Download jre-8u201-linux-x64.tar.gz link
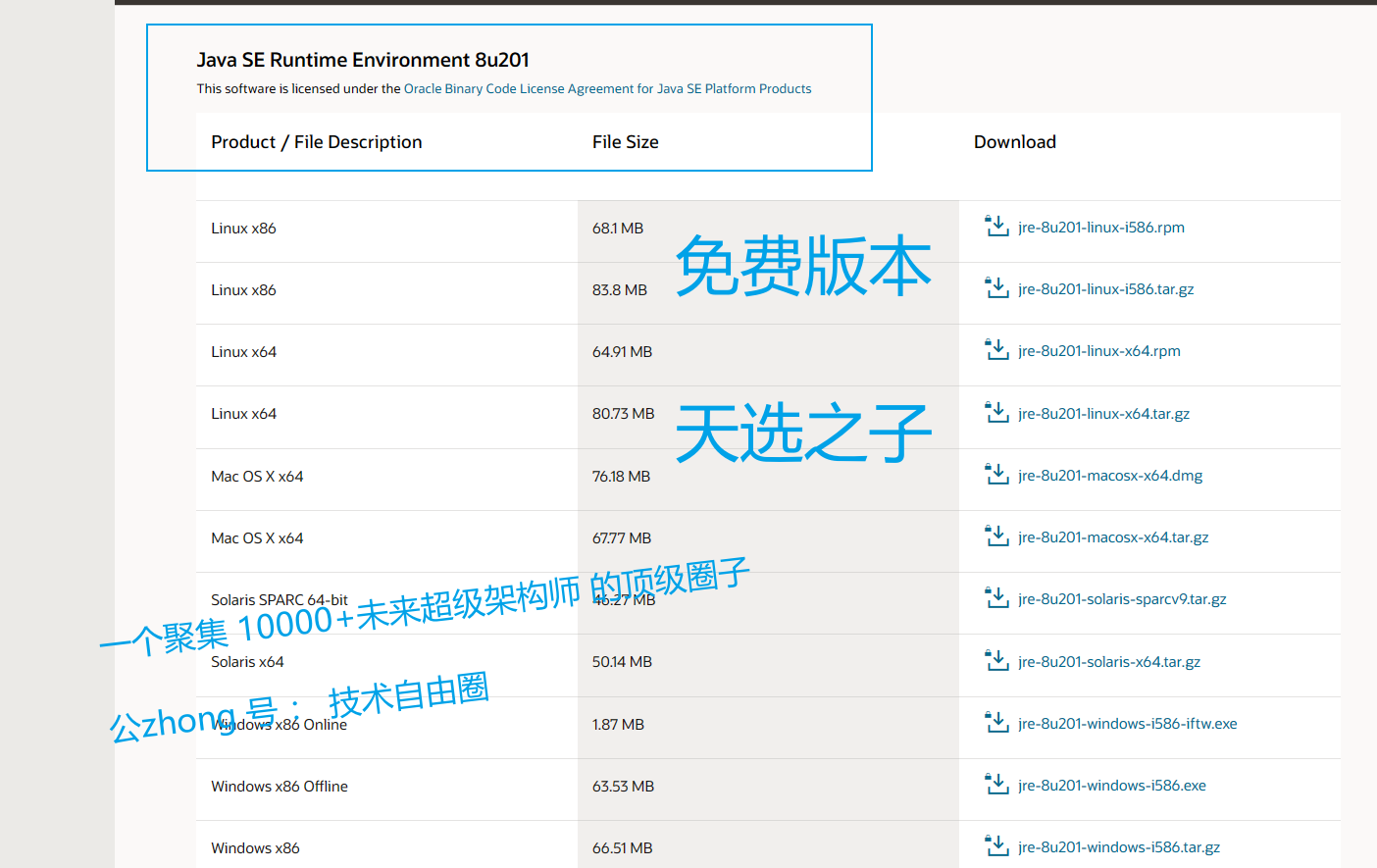Image resolution: width=1377 pixels, height=868 pixels. (x=1103, y=414)
